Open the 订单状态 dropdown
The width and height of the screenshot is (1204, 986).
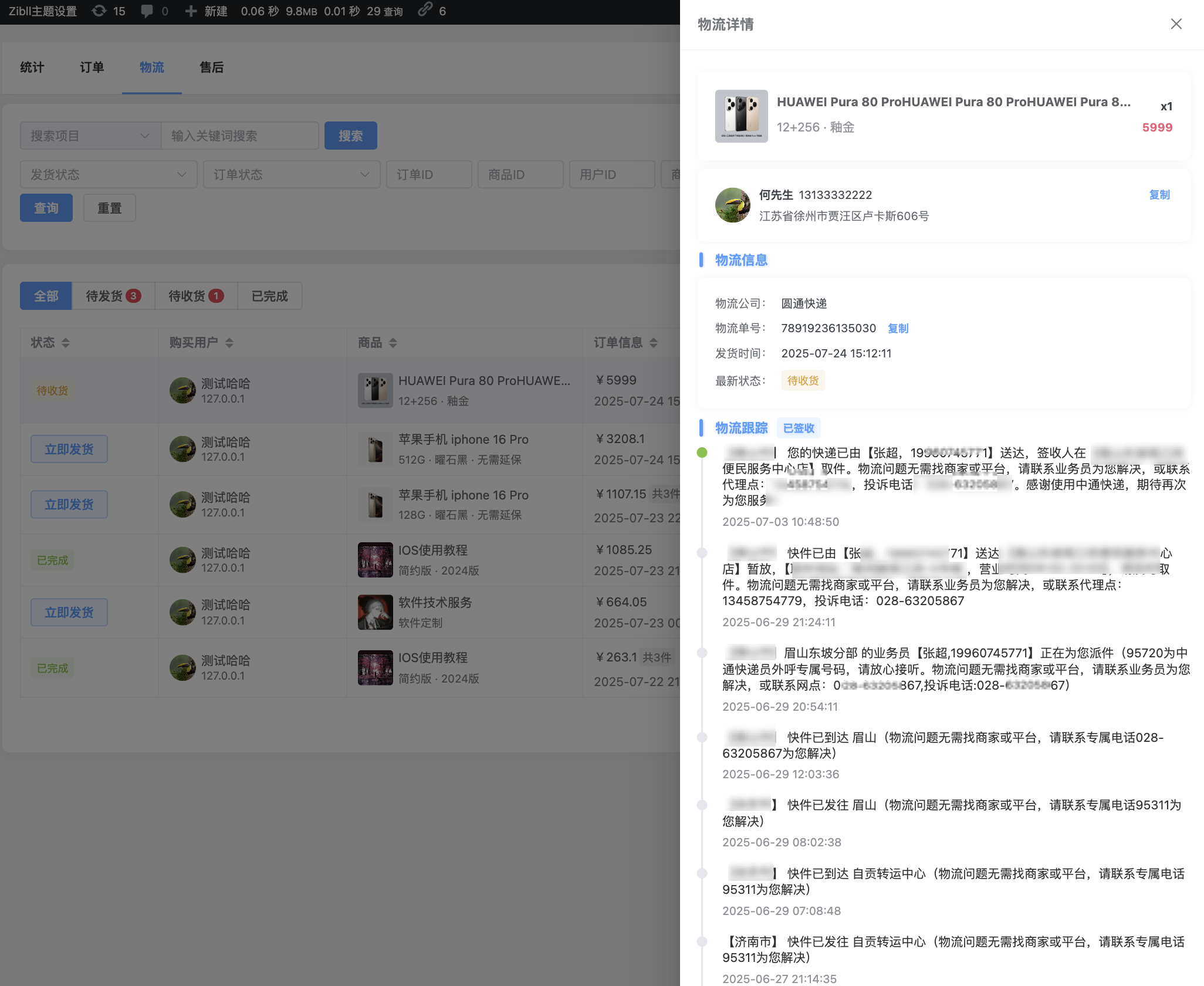coord(292,174)
